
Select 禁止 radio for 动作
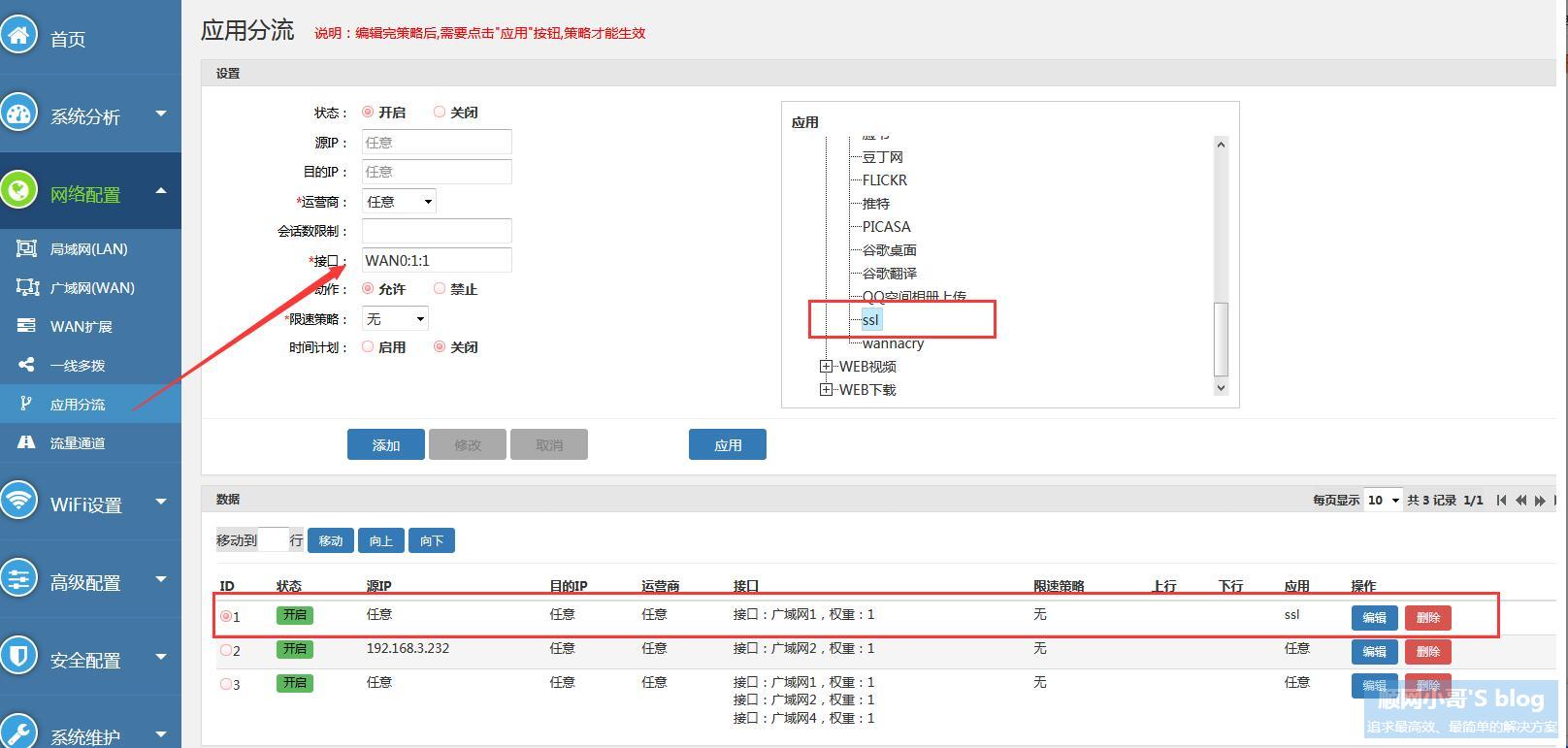440,289
